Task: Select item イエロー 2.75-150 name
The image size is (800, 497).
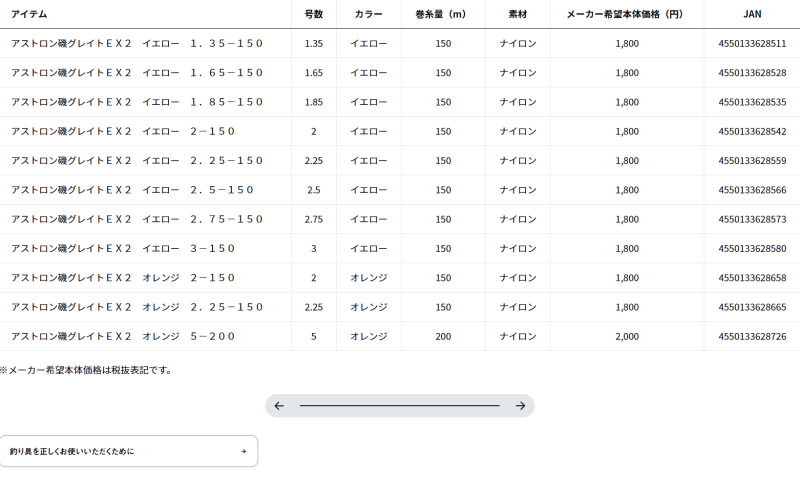Action: pyautogui.click(x=137, y=219)
